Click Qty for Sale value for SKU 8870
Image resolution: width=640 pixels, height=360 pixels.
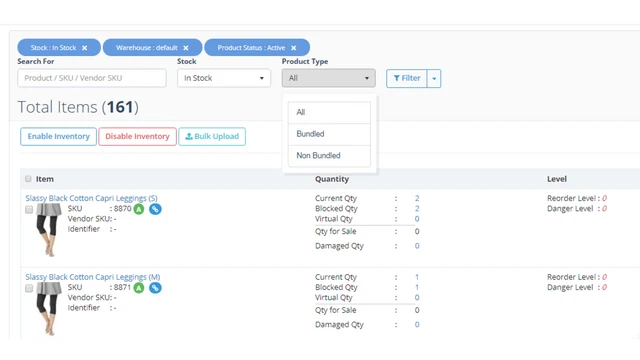click(417, 231)
